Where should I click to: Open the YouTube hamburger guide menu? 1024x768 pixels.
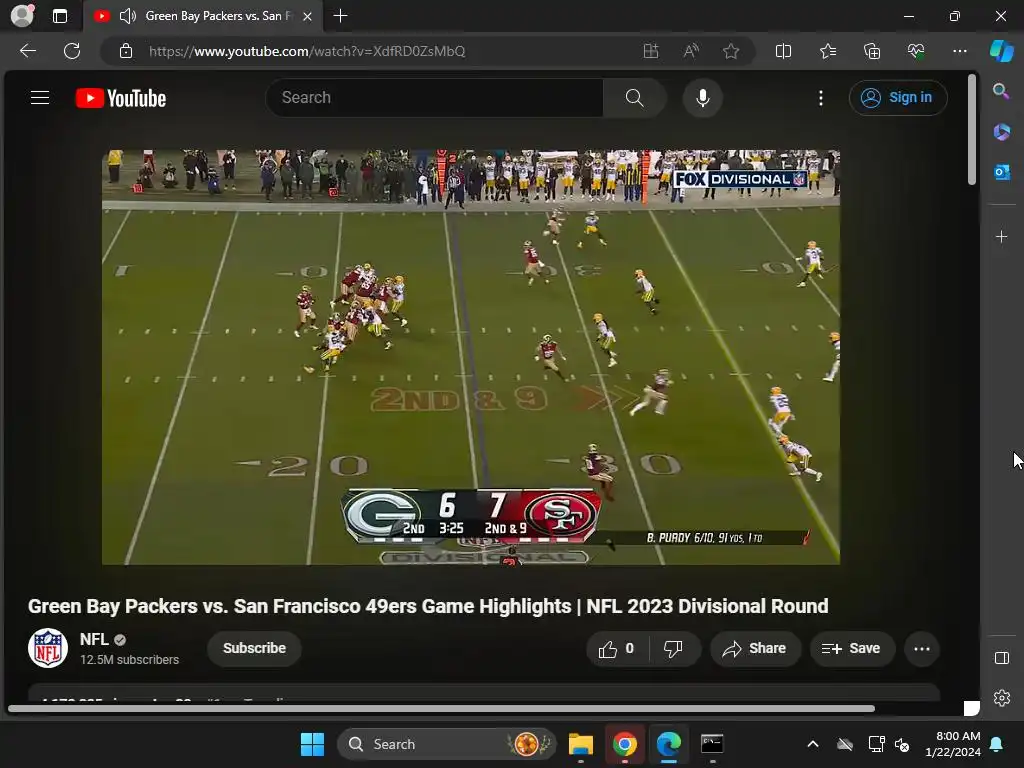(40, 98)
